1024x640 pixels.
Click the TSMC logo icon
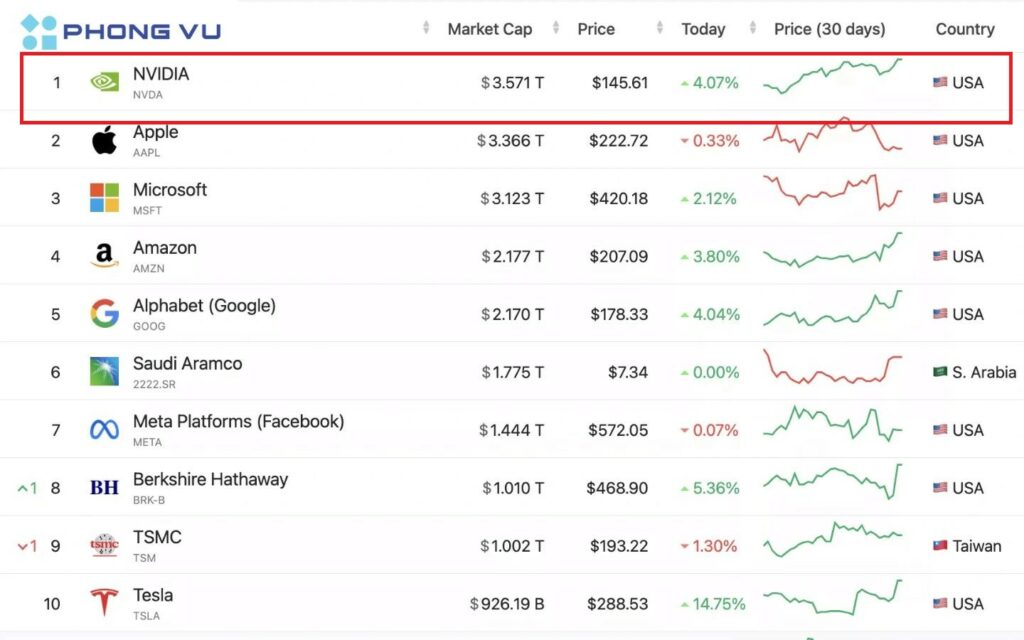coord(104,545)
